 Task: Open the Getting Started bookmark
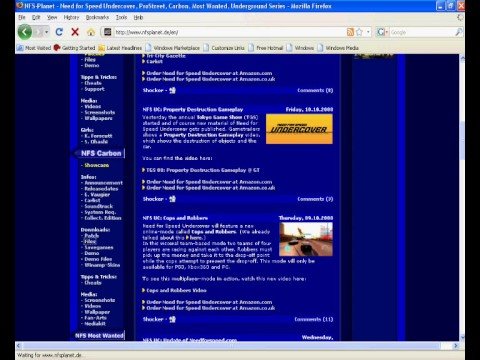(75, 48)
